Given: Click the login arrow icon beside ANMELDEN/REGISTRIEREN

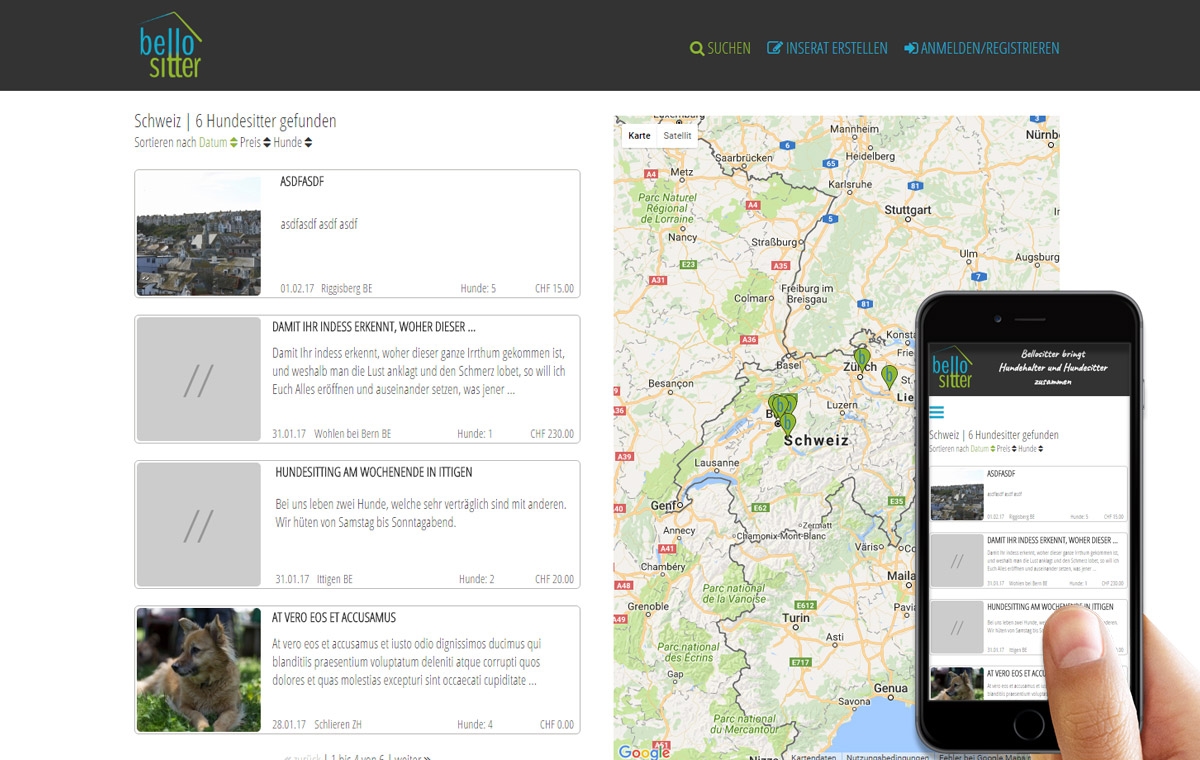Looking at the screenshot, I should click(x=911, y=48).
